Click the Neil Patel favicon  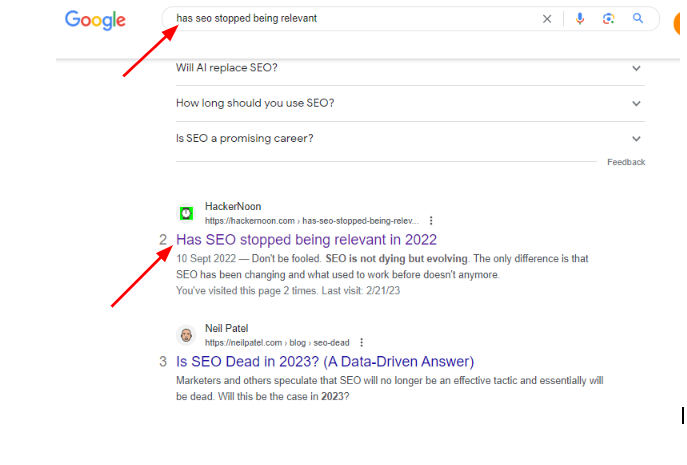(186, 335)
